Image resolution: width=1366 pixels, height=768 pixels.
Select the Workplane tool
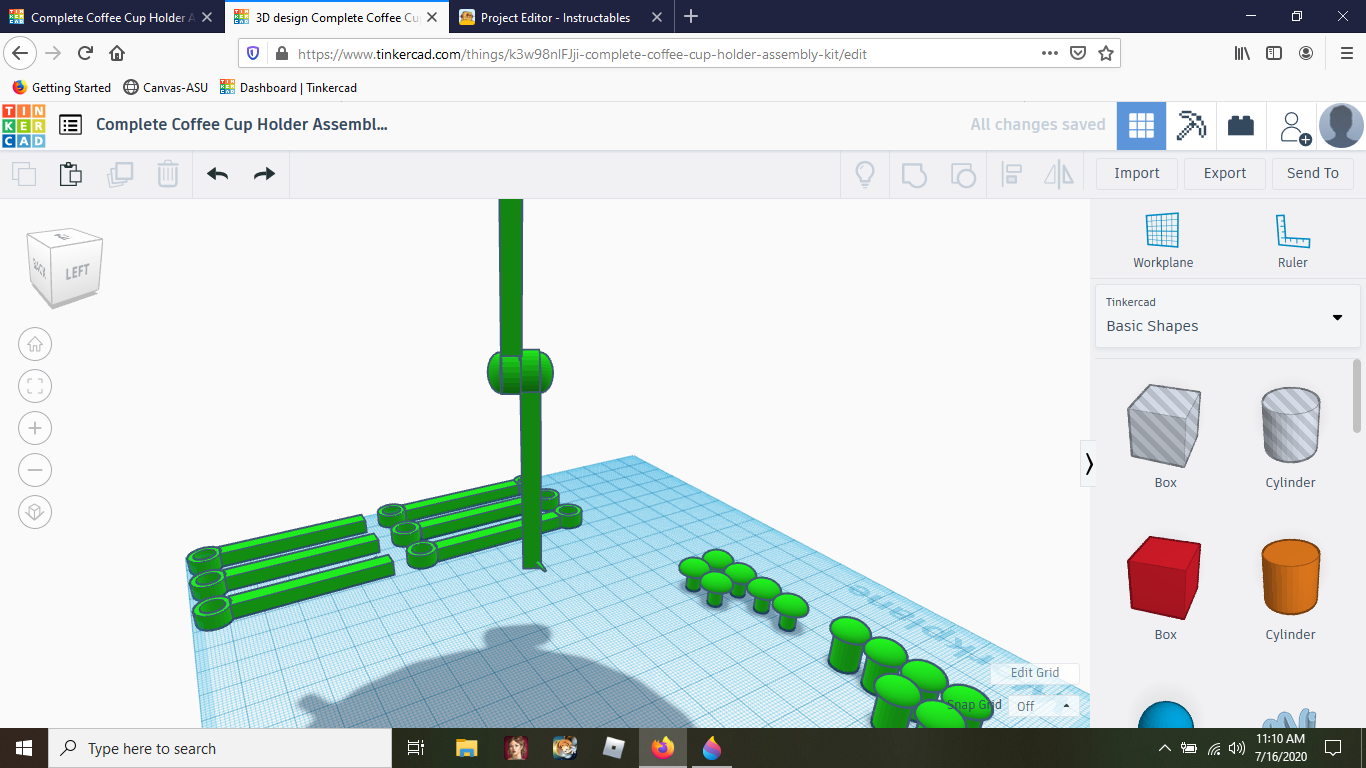tap(1163, 241)
